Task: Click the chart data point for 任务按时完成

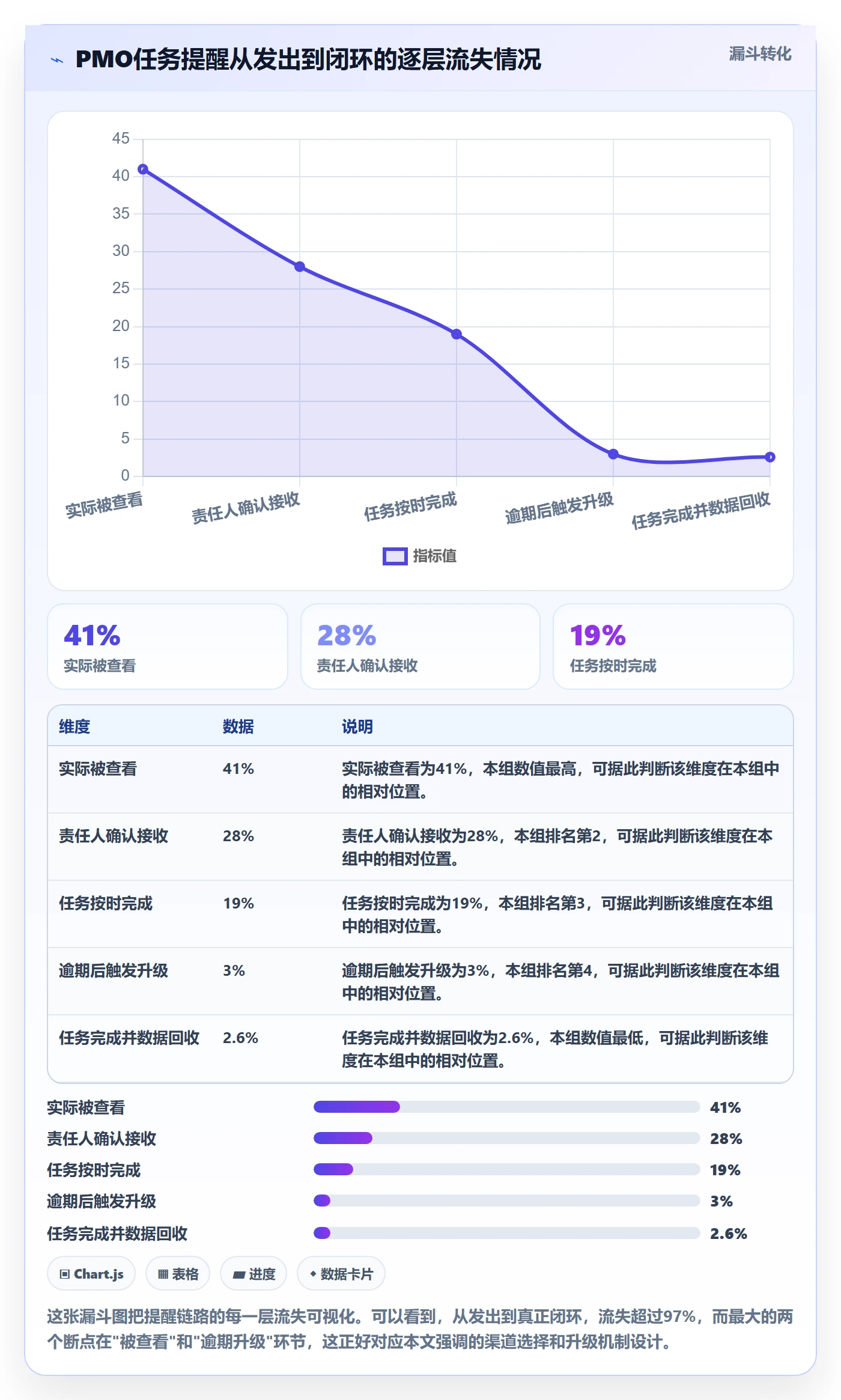Action: (x=457, y=334)
